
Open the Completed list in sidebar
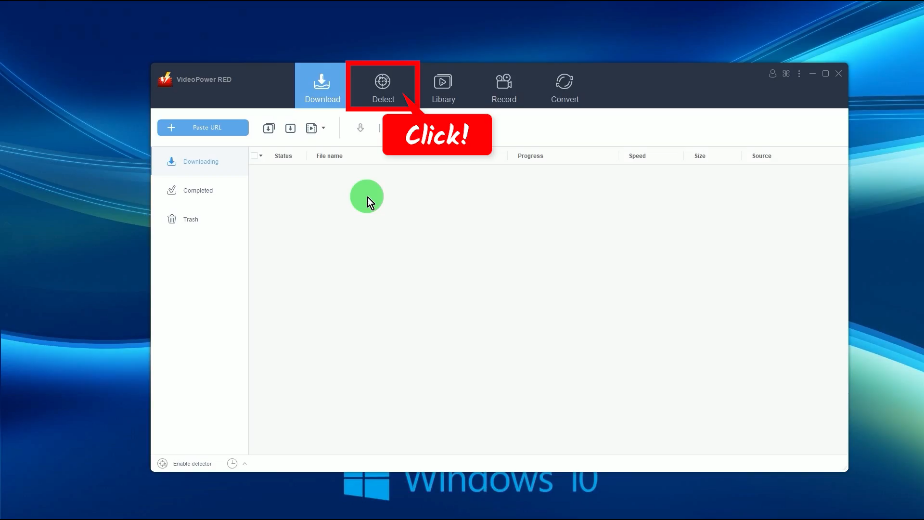(x=197, y=190)
